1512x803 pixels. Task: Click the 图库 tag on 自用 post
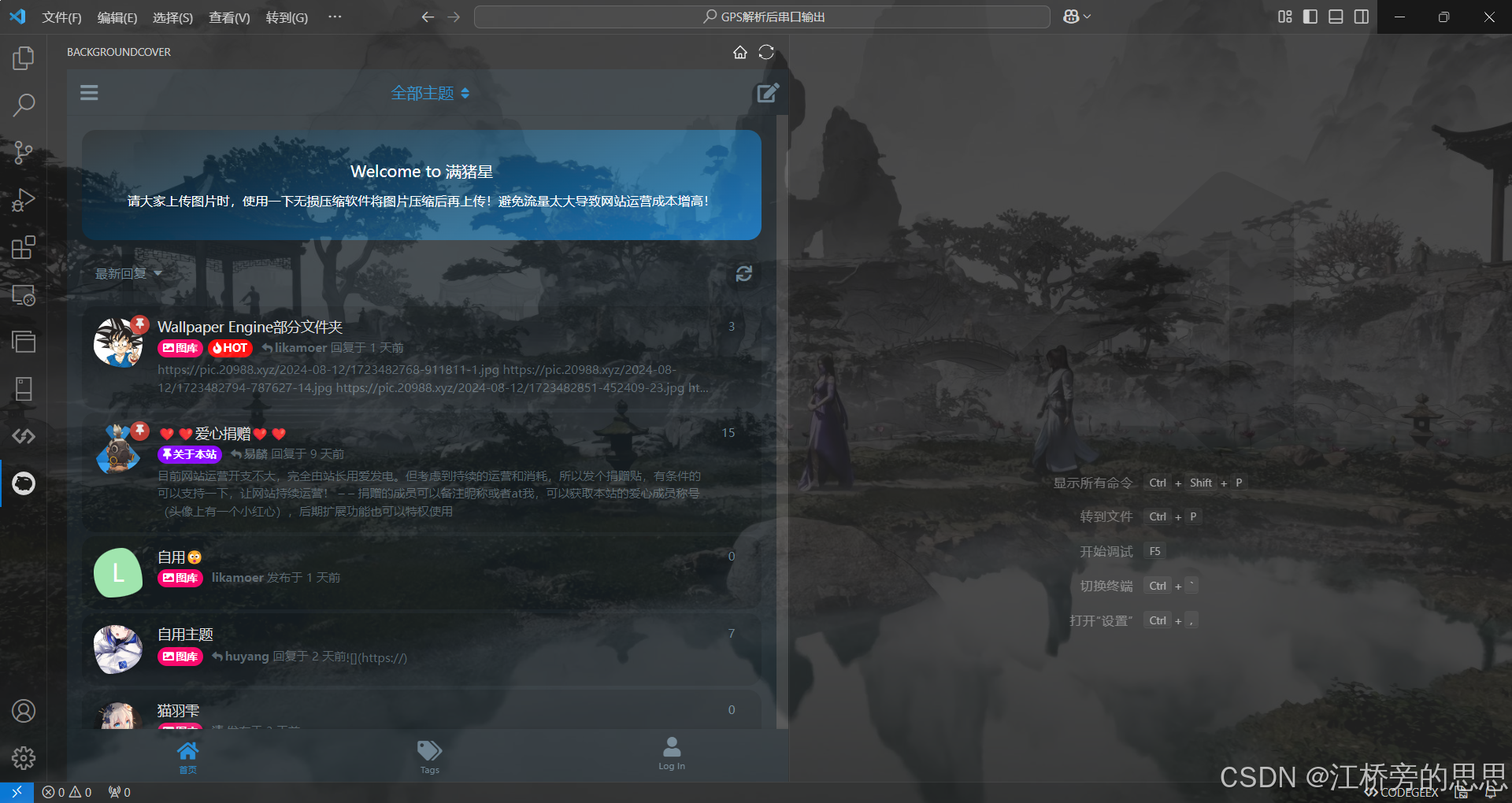point(180,578)
